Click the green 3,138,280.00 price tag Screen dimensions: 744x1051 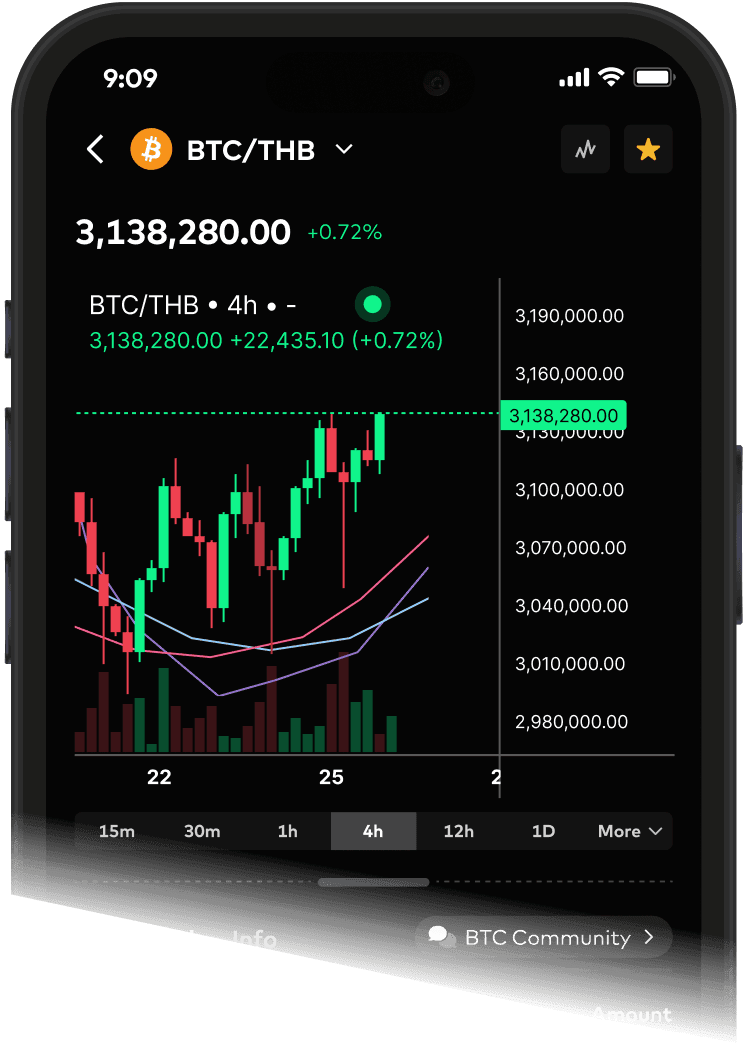563,416
